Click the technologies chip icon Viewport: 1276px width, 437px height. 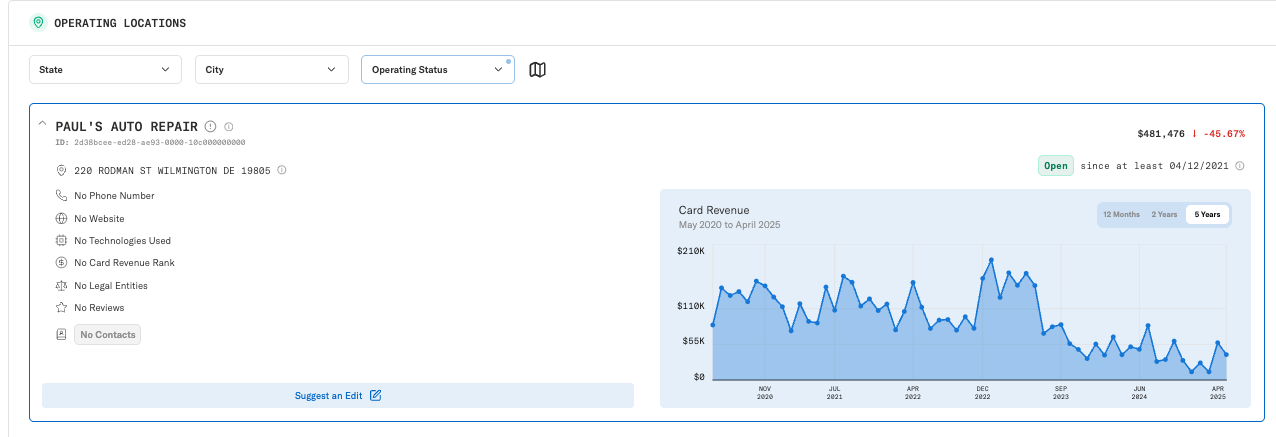(61, 241)
